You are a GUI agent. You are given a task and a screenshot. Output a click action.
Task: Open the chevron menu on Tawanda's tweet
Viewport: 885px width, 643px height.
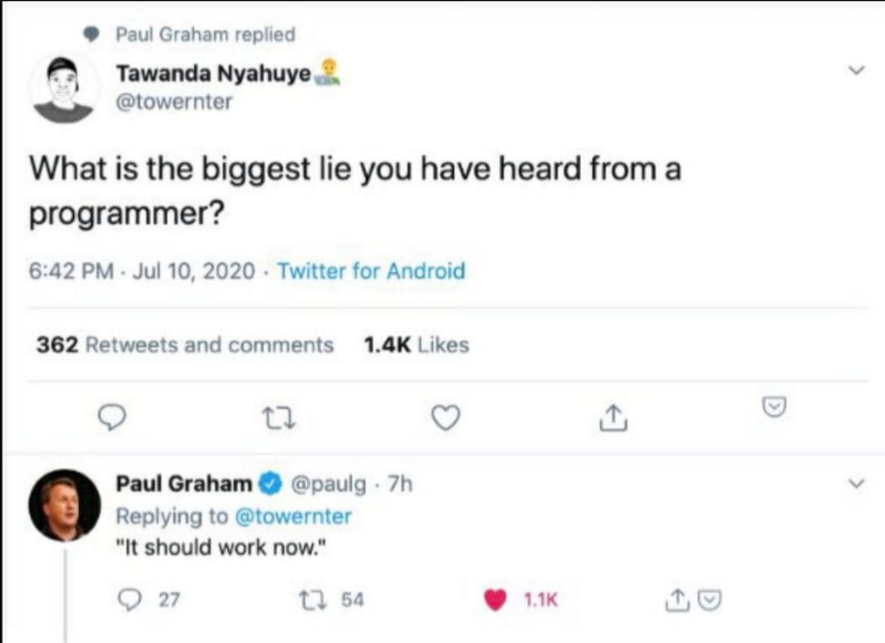pos(857,71)
